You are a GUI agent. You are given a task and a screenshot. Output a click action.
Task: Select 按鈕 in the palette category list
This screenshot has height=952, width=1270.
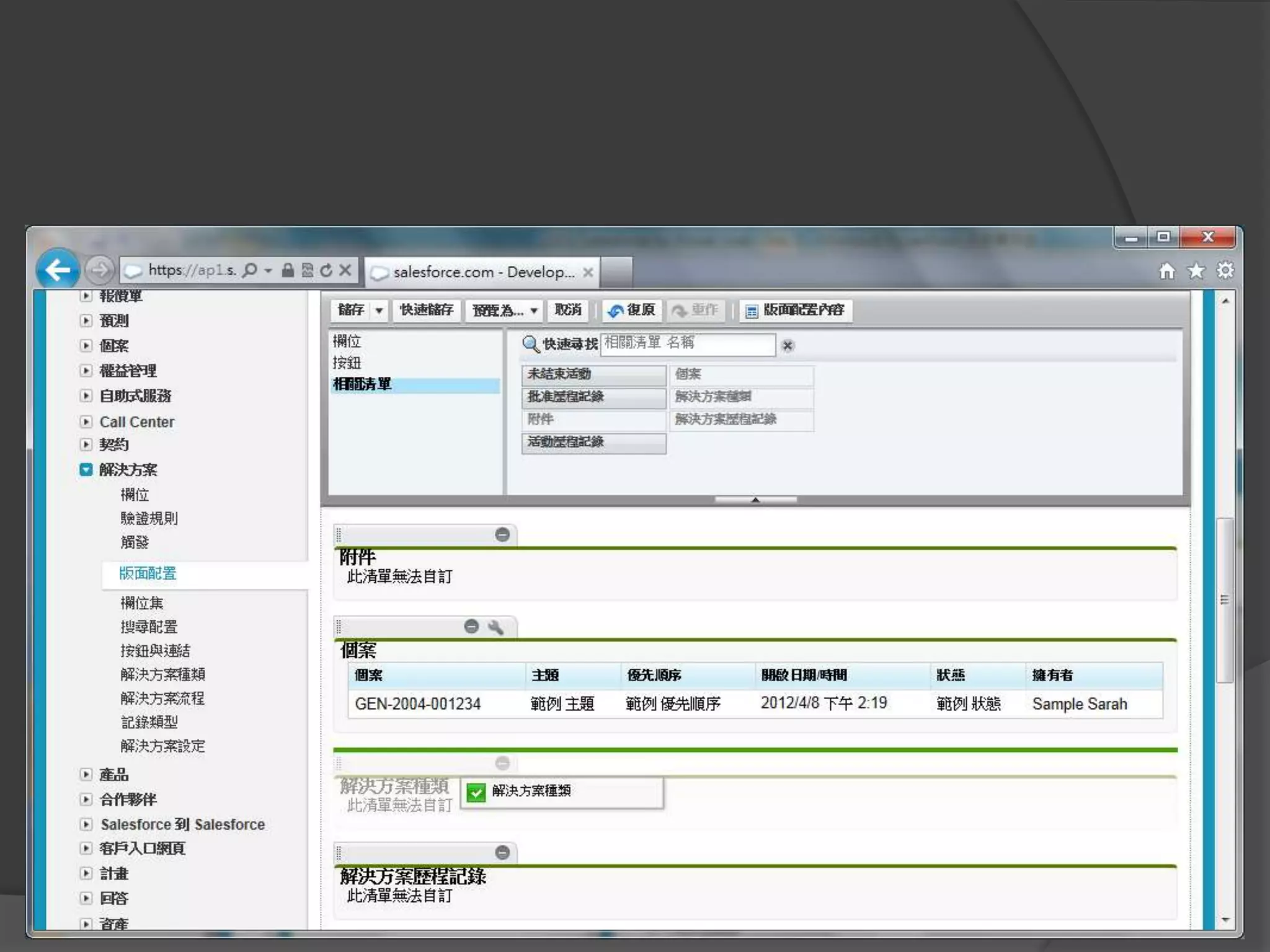coord(347,363)
